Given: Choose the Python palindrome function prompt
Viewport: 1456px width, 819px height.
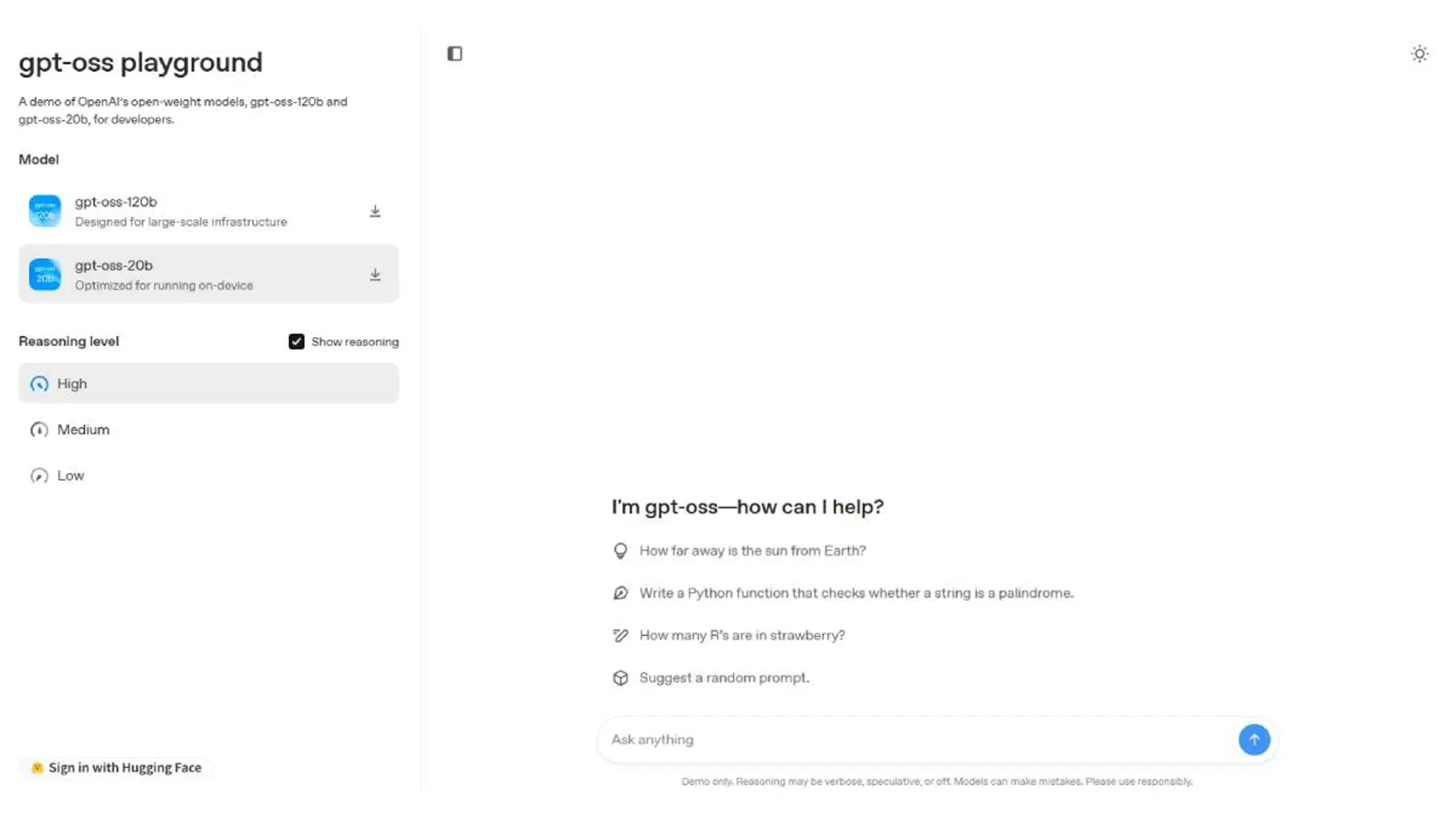Looking at the screenshot, I should coord(856,593).
